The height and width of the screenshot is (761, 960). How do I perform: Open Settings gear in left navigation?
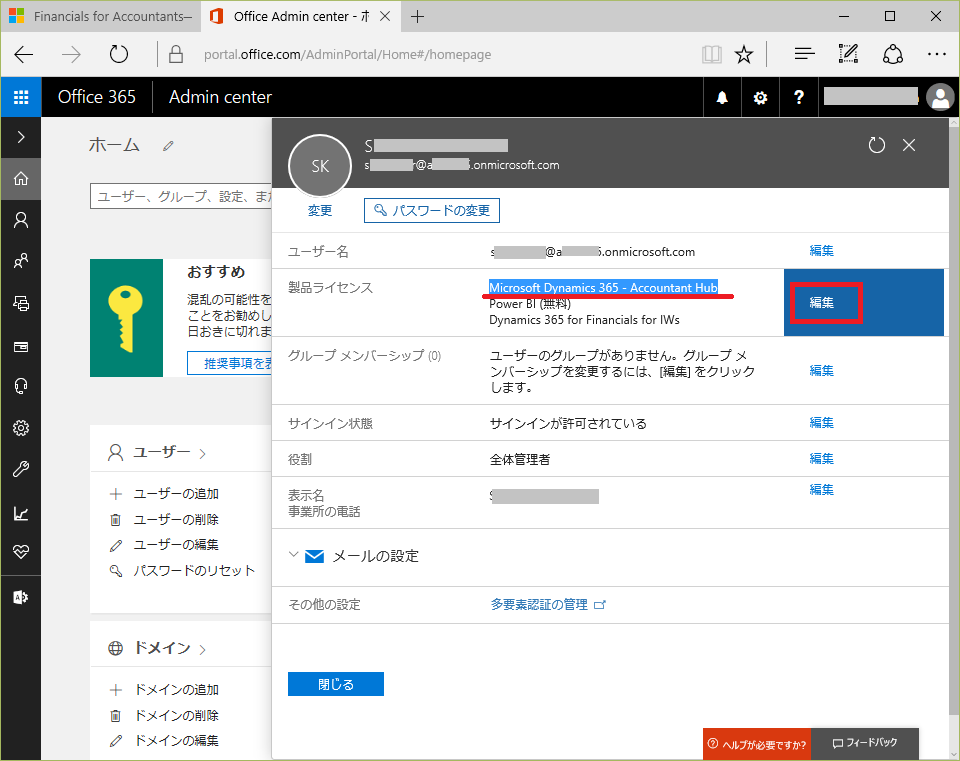click(21, 428)
